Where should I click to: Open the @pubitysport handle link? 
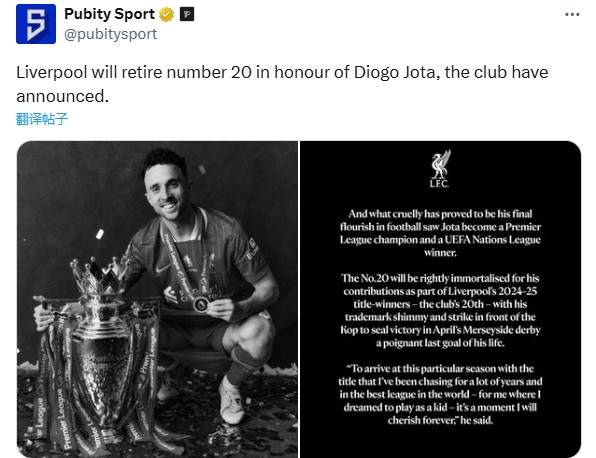pyautogui.click(x=110, y=34)
